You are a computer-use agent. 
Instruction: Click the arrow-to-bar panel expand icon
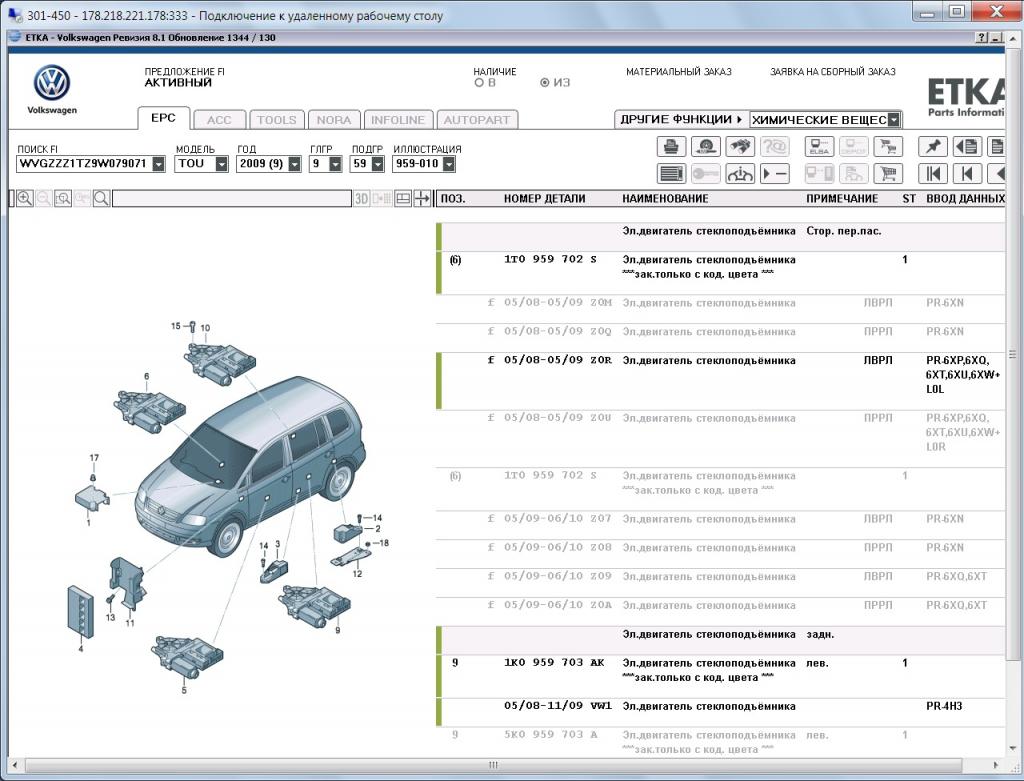click(423, 199)
